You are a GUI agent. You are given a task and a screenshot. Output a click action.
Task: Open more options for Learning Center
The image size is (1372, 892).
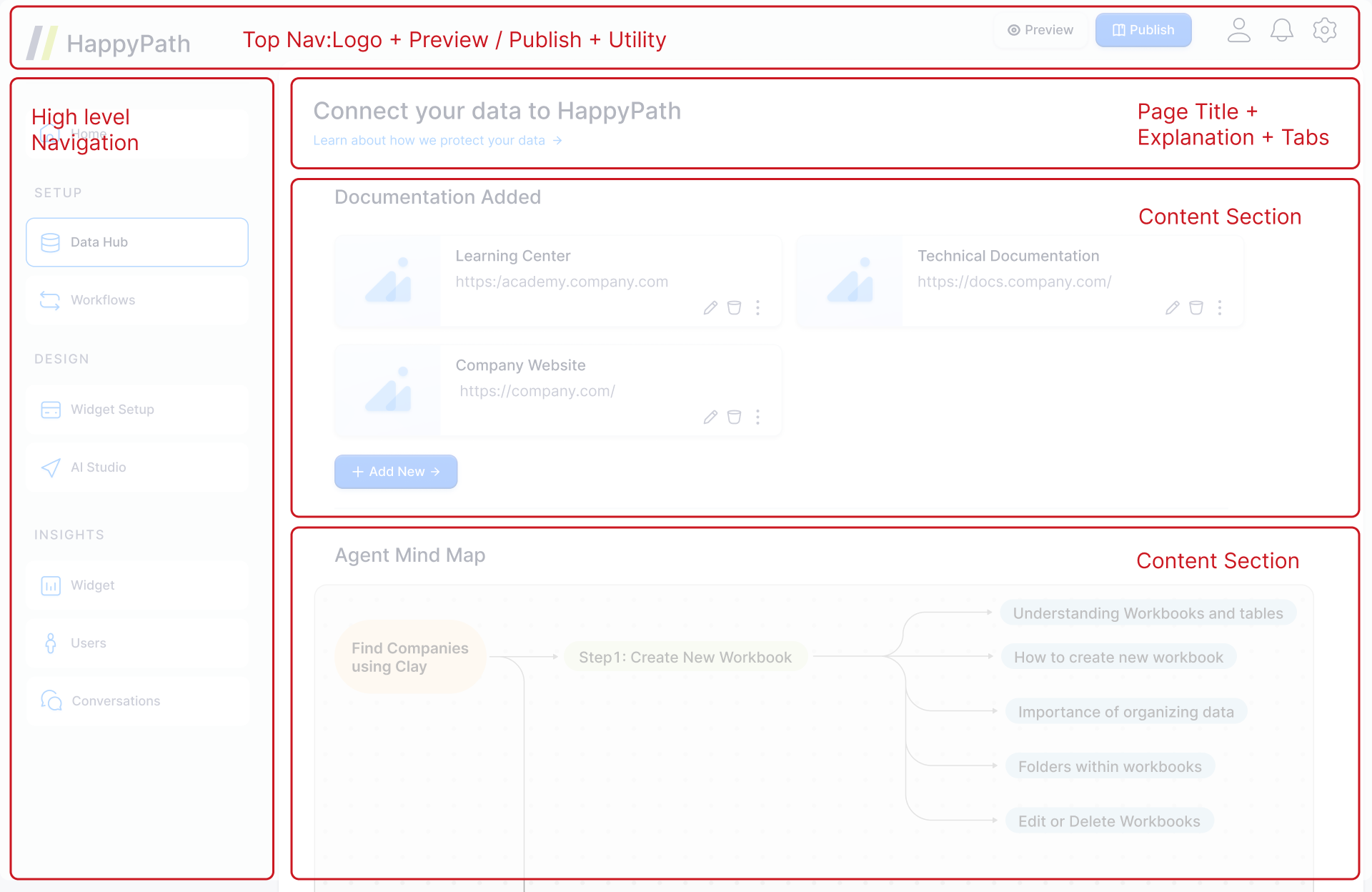point(758,308)
